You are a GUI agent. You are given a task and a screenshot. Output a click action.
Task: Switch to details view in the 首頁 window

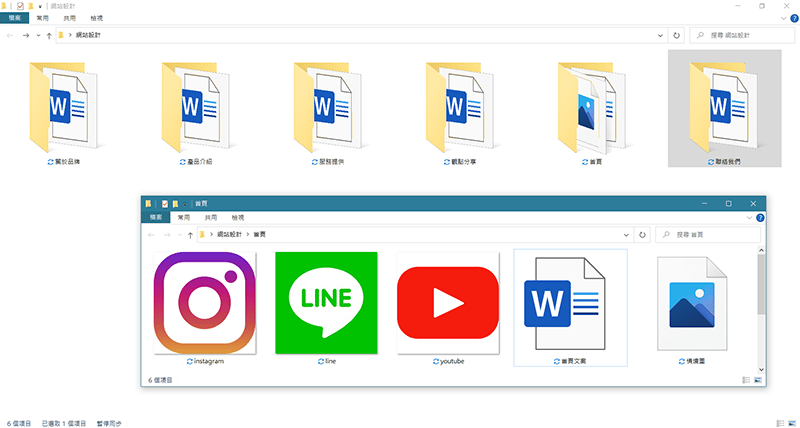tap(746, 380)
